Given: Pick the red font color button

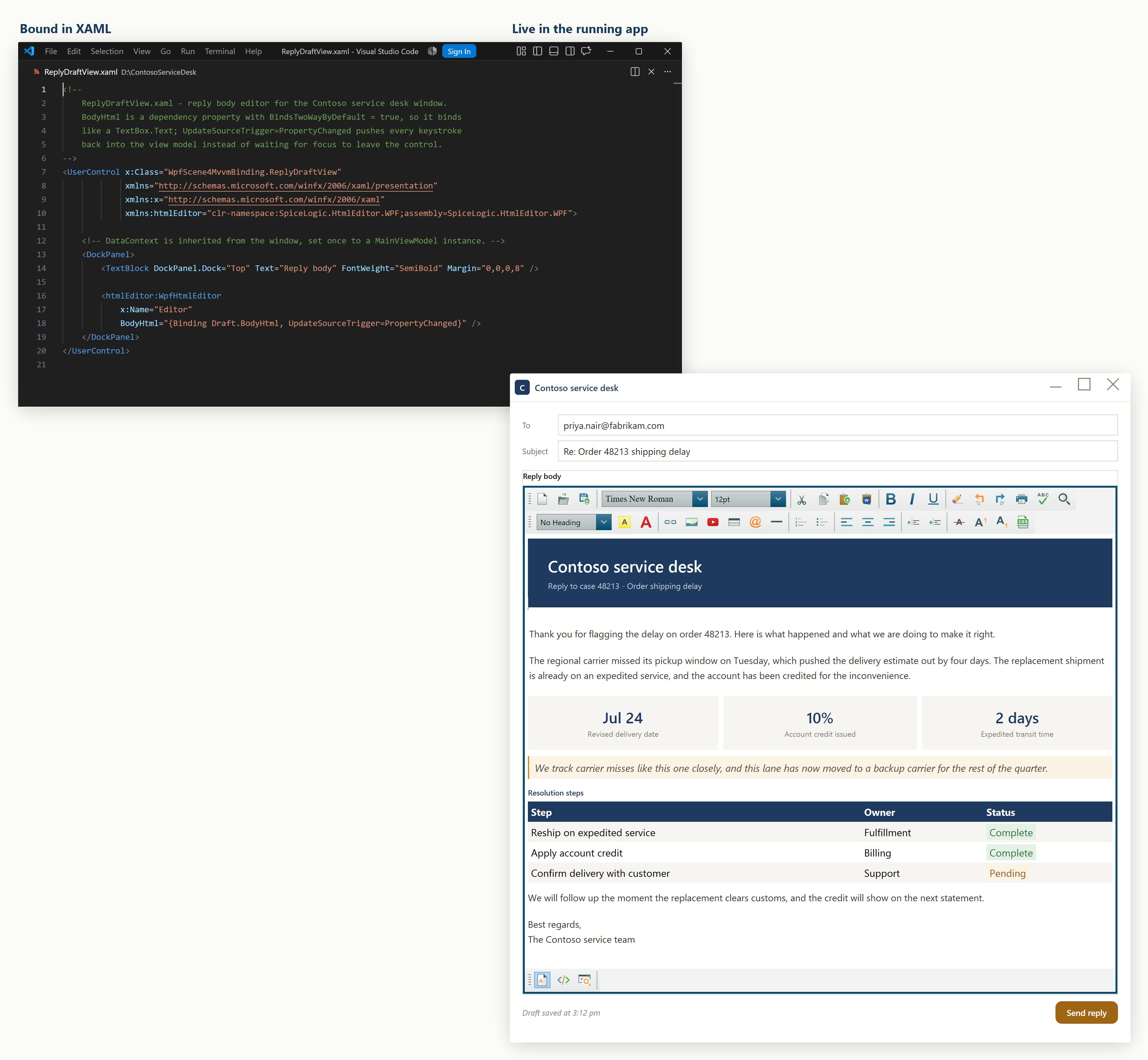Looking at the screenshot, I should click(646, 522).
